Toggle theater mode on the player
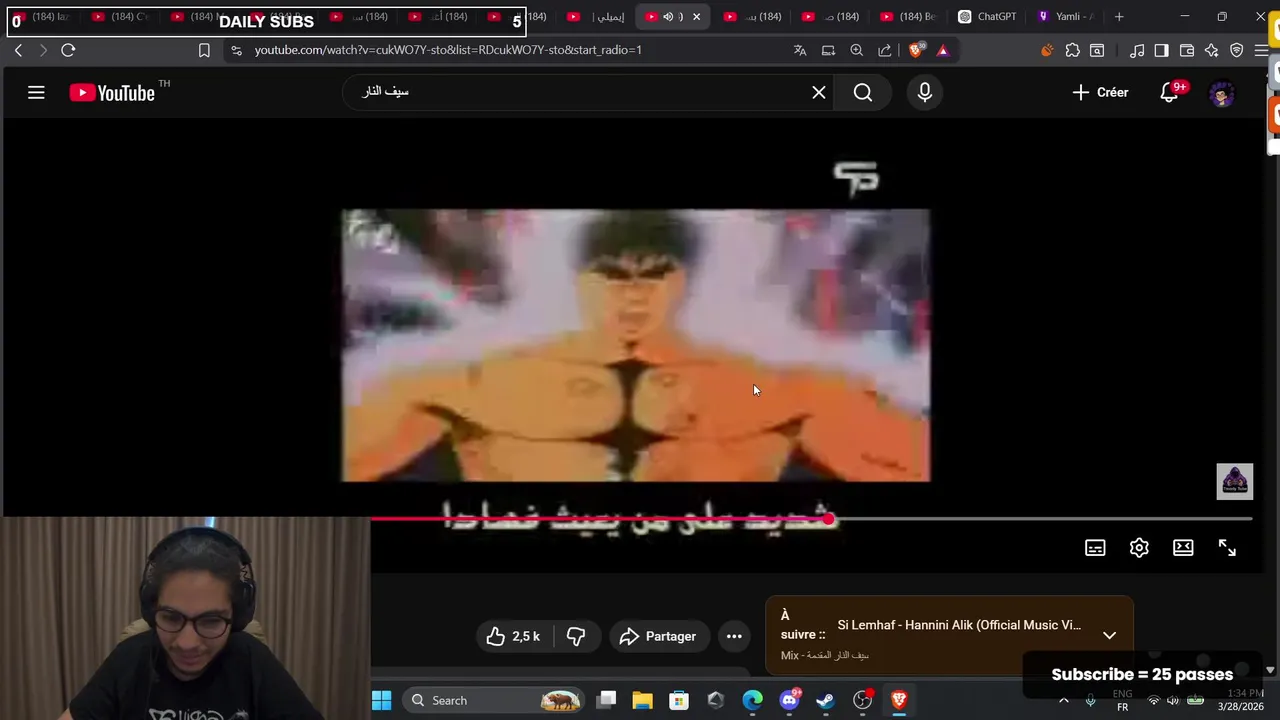 coord(1183,548)
